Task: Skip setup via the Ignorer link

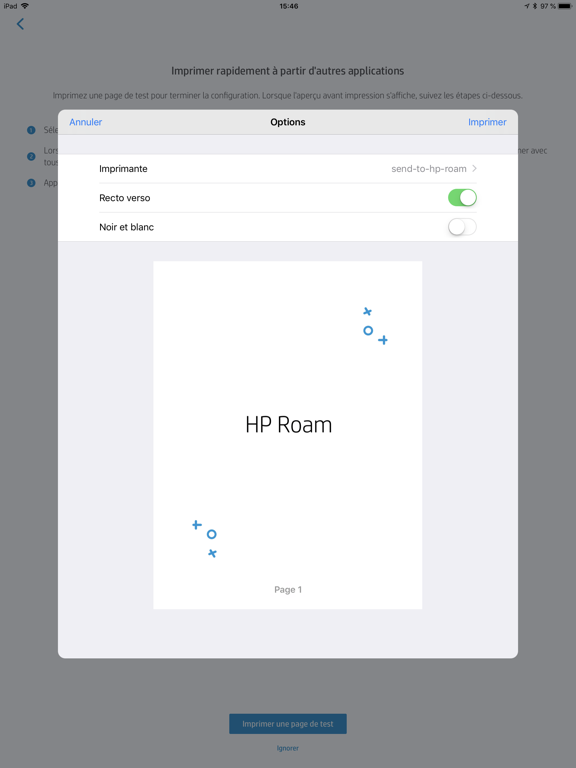Action: coord(288,748)
